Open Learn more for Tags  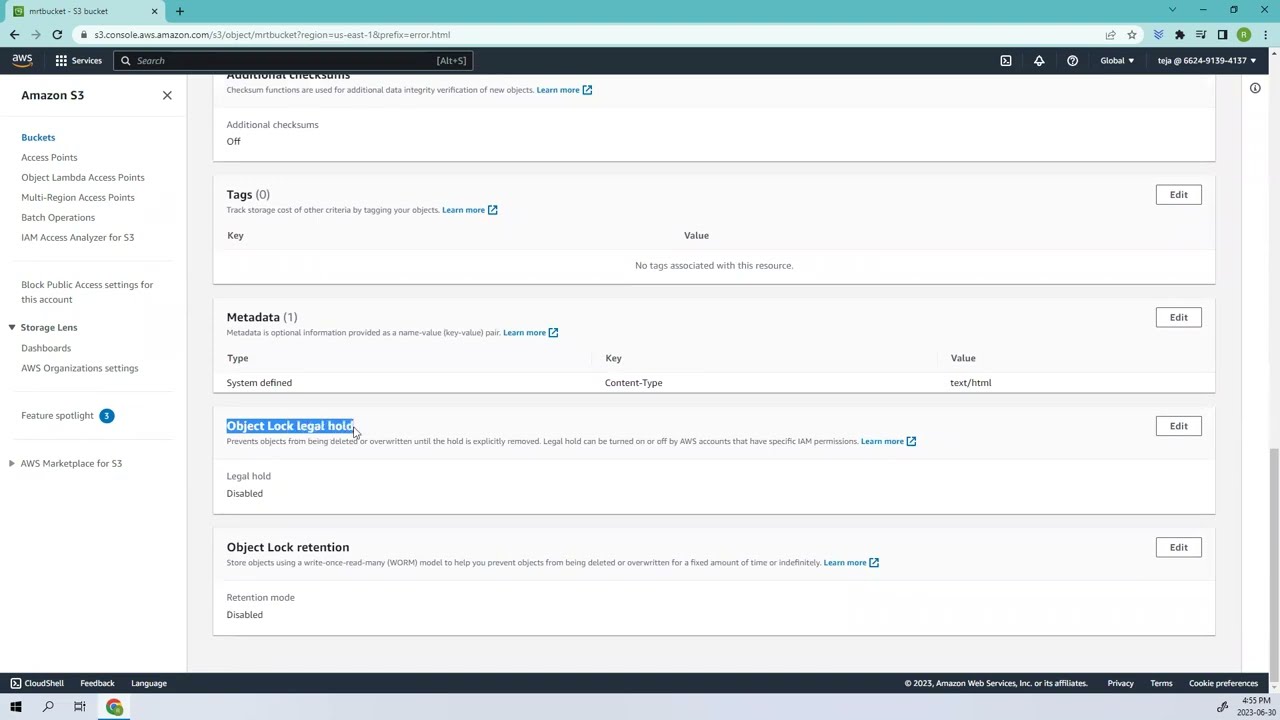click(x=470, y=210)
